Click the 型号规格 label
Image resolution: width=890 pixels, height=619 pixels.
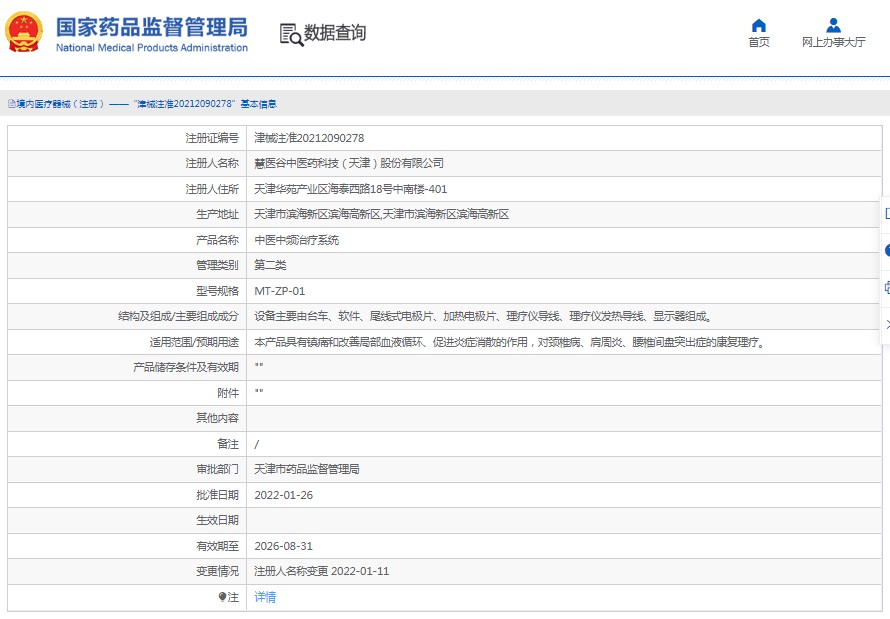point(217,291)
